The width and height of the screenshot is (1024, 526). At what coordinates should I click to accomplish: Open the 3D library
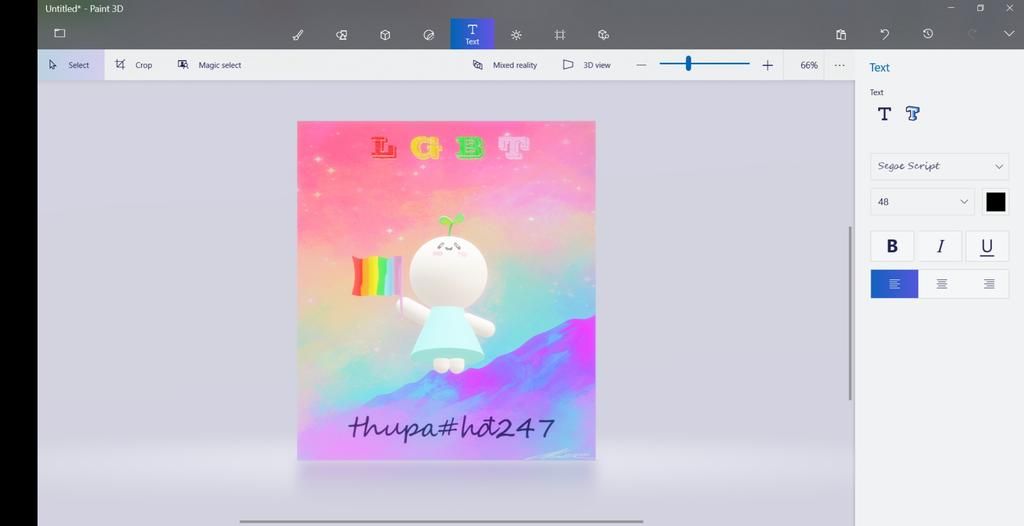(603, 35)
